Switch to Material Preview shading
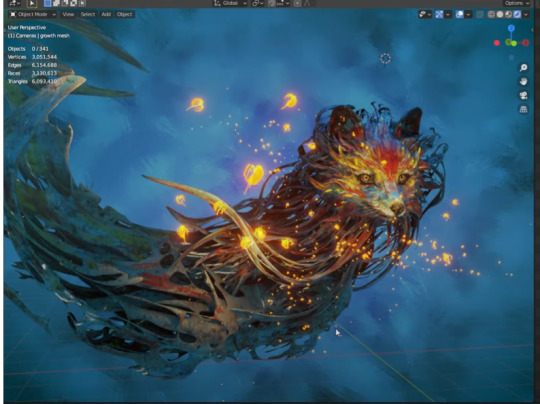 pyautogui.click(x=508, y=14)
